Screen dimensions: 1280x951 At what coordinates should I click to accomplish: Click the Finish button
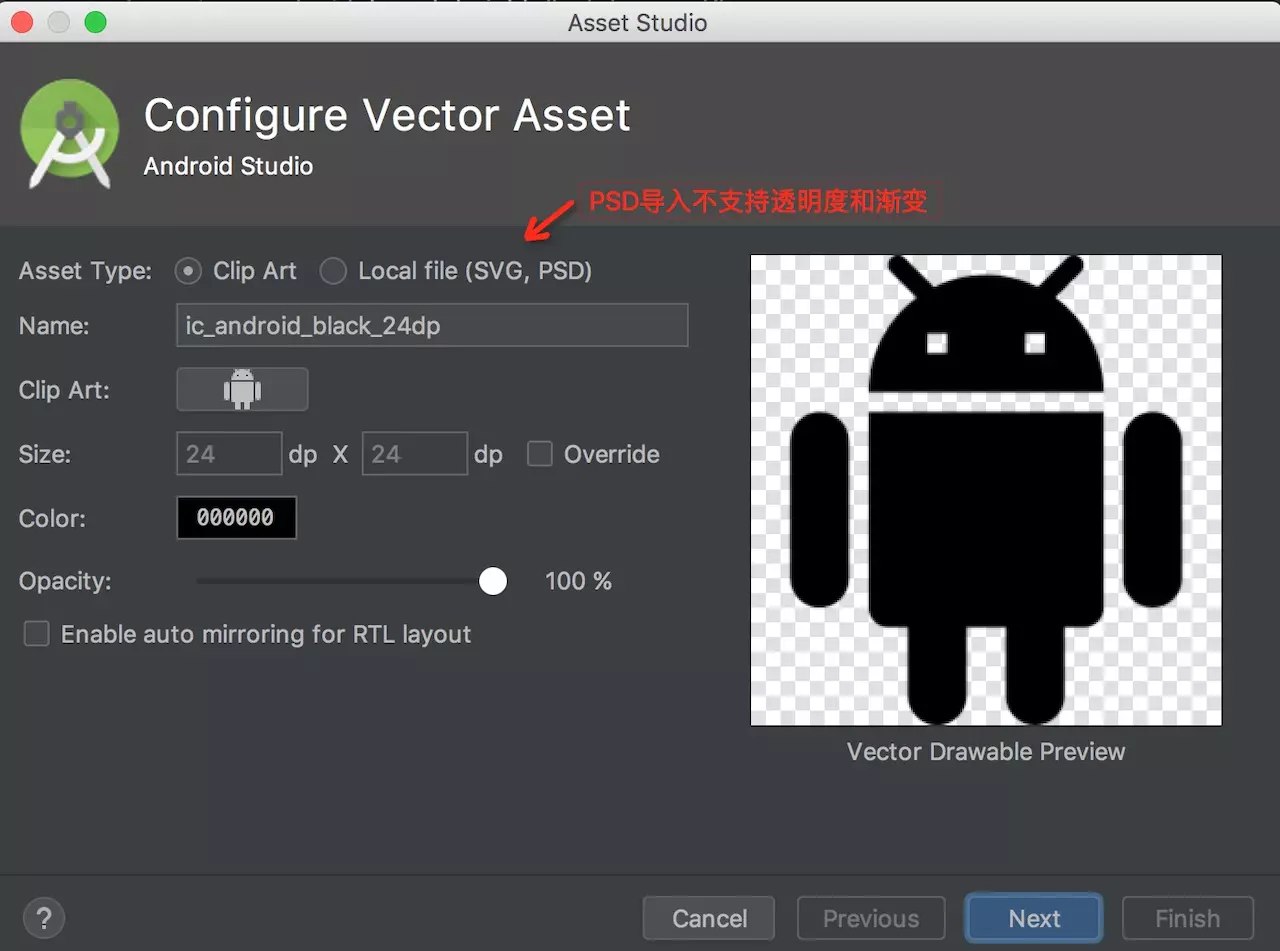(x=1188, y=918)
